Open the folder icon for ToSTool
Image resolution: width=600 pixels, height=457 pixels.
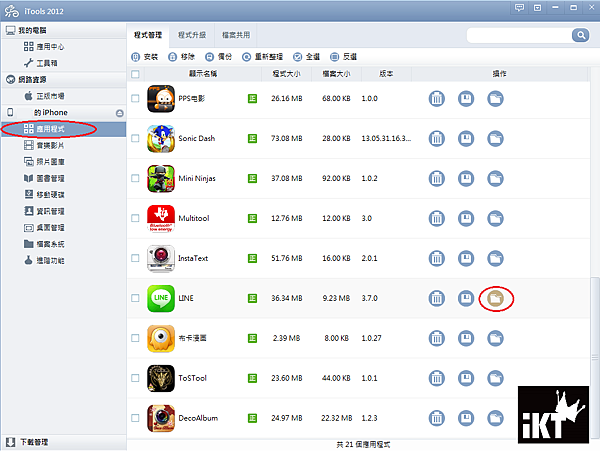pos(495,378)
